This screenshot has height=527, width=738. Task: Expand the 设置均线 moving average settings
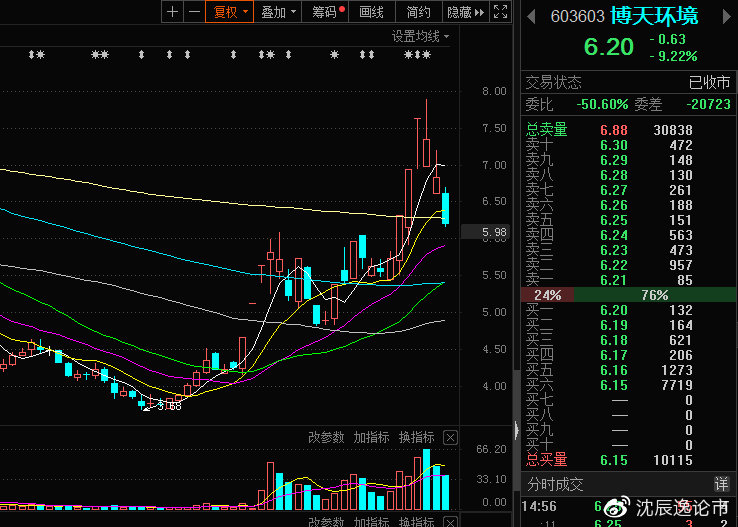420,36
